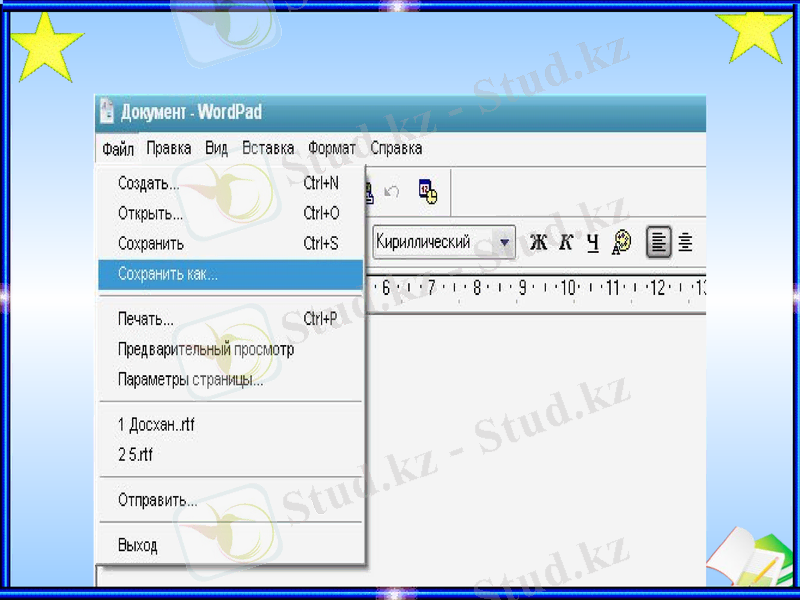Click the ruler at the 10 mark

tap(567, 288)
